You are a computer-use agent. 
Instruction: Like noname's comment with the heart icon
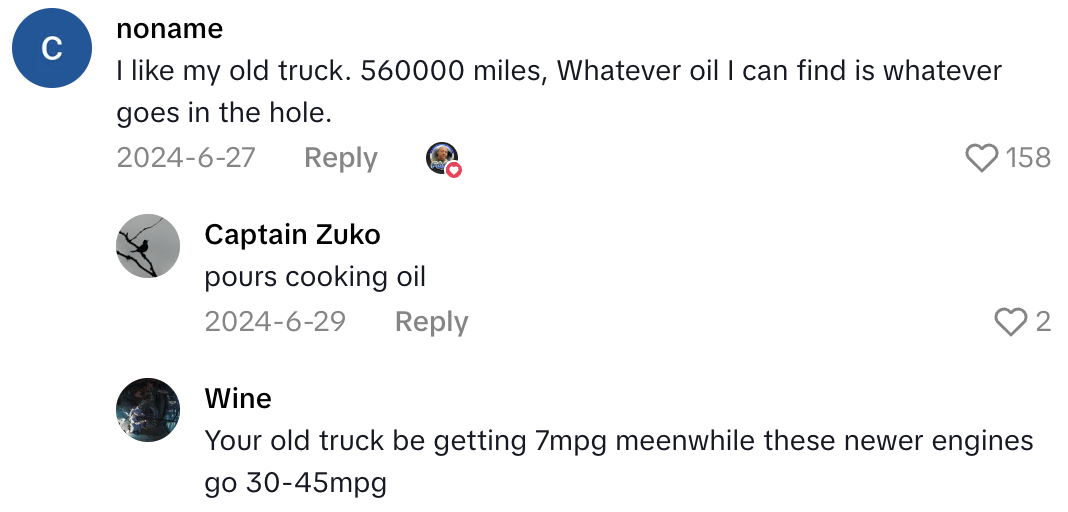pos(982,158)
